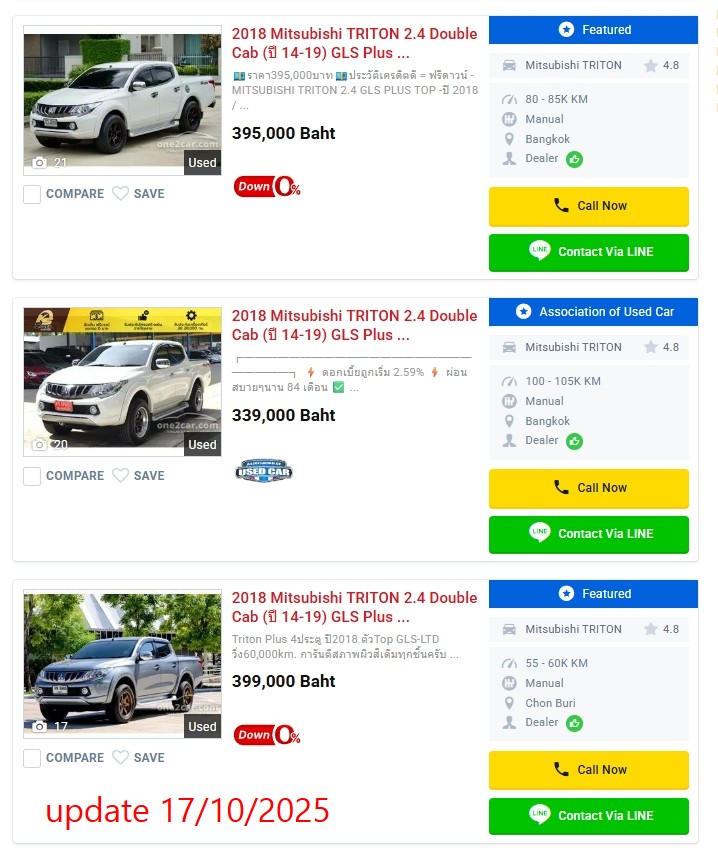This screenshot has height=866, width=718.
Task: Click verified dealer thumbs-up on Chon Buri listing
Action: pyautogui.click(x=574, y=723)
